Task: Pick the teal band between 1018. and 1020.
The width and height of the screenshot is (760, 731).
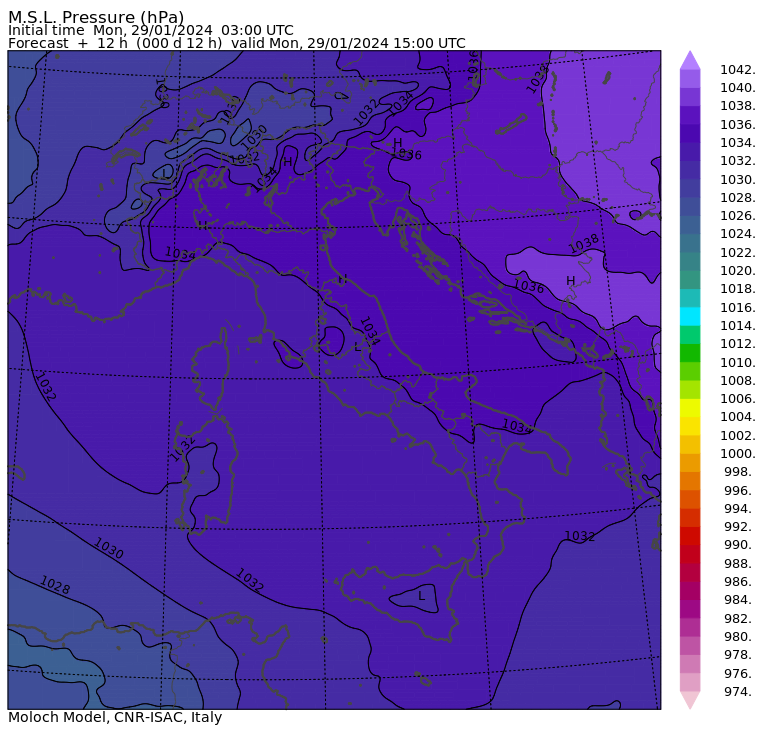Action: tap(690, 280)
